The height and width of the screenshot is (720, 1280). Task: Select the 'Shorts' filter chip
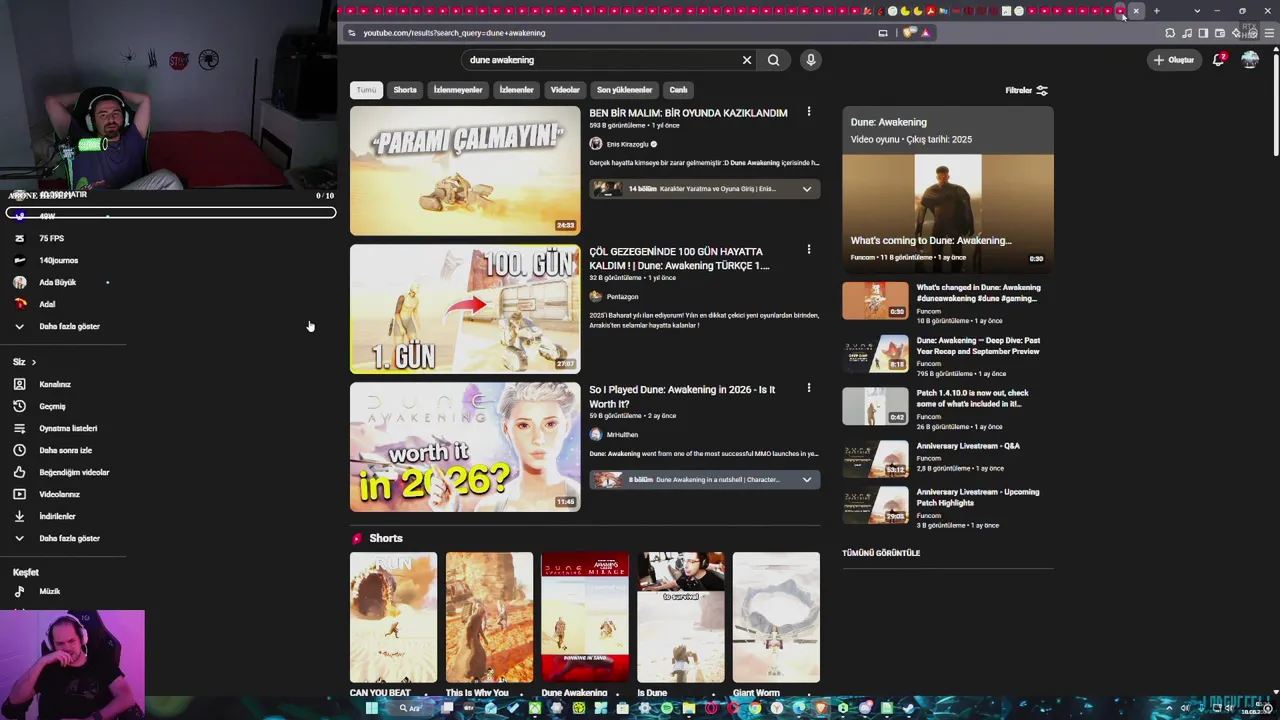click(405, 90)
